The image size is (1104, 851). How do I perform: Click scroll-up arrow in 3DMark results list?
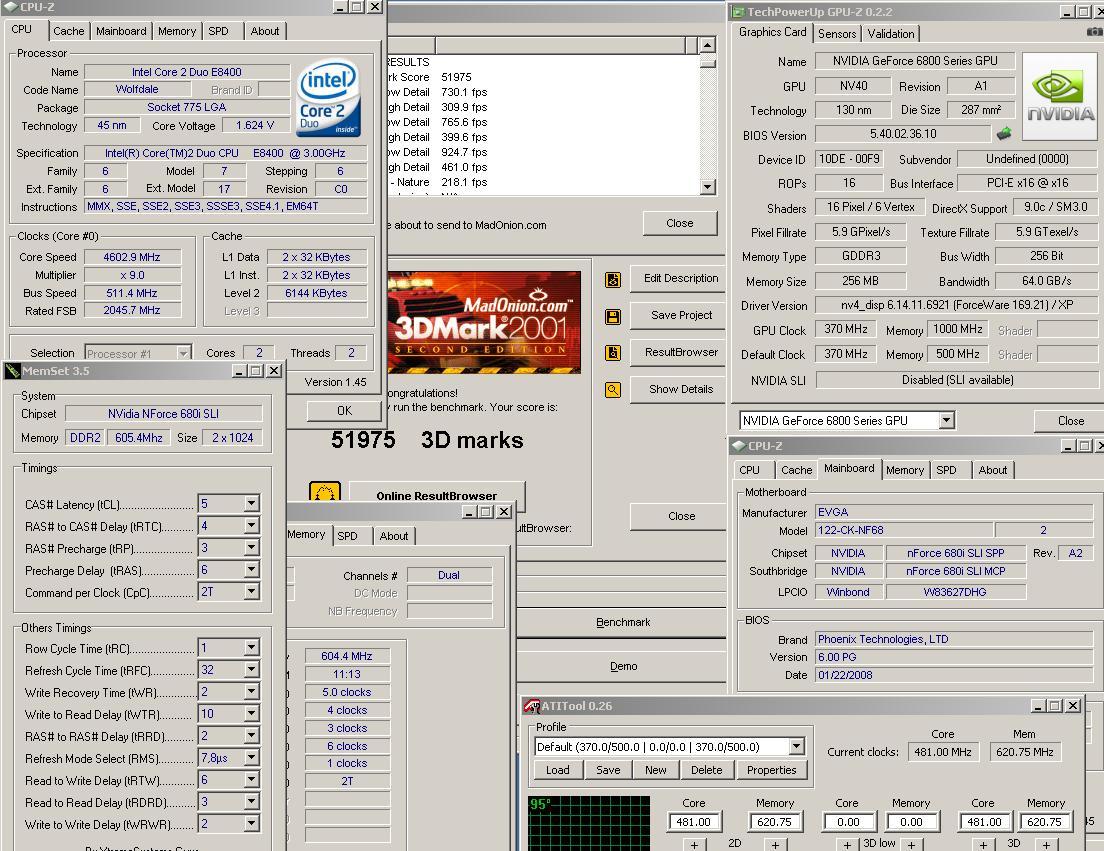(x=708, y=45)
